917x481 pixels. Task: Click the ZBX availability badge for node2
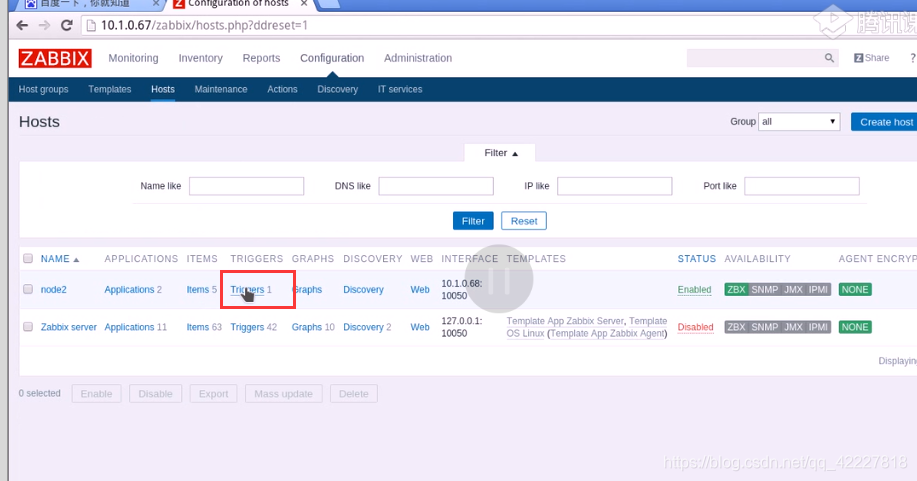[736, 290]
